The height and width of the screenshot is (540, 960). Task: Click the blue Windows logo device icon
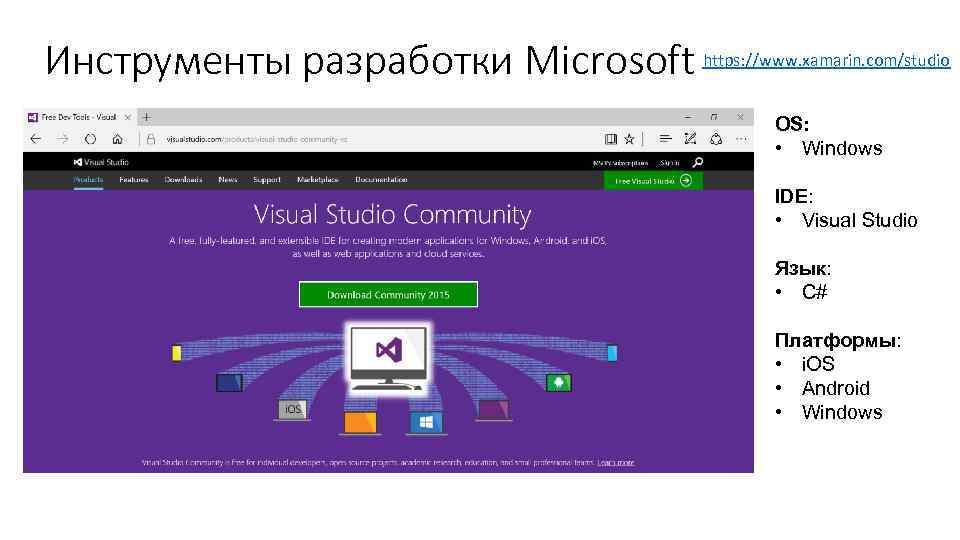(x=426, y=422)
